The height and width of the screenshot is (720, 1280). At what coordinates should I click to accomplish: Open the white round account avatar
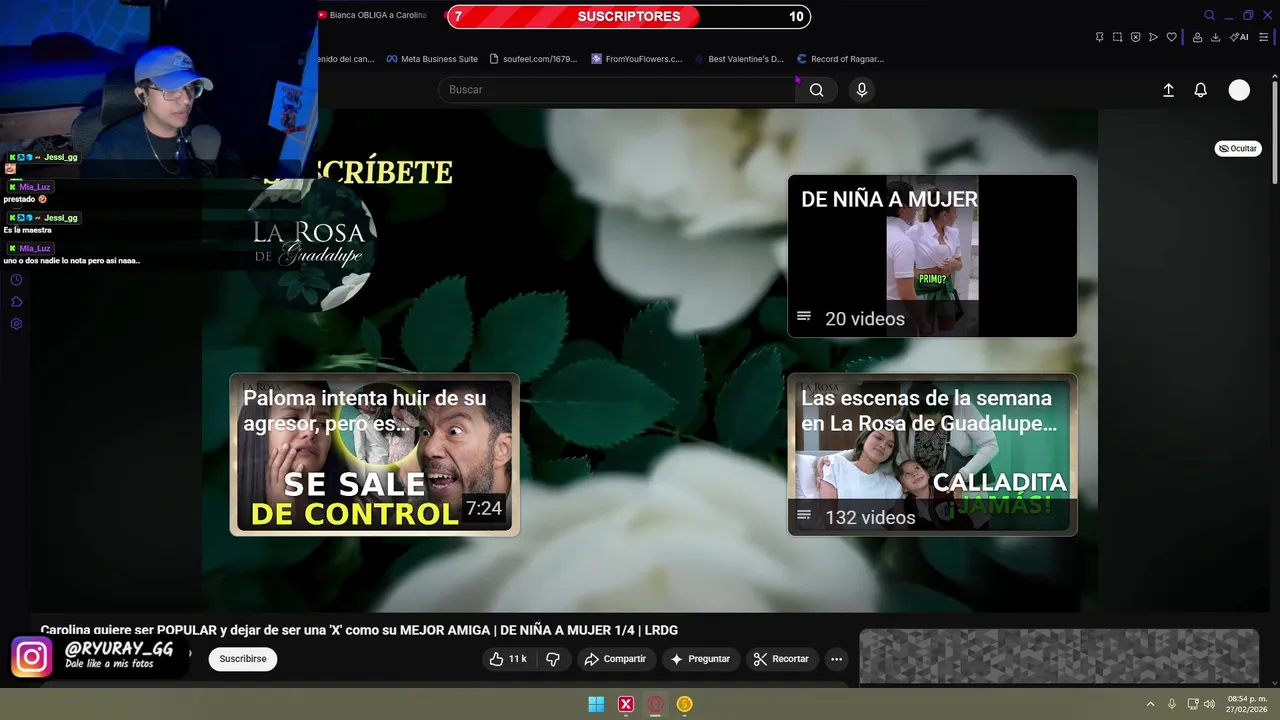click(1239, 90)
